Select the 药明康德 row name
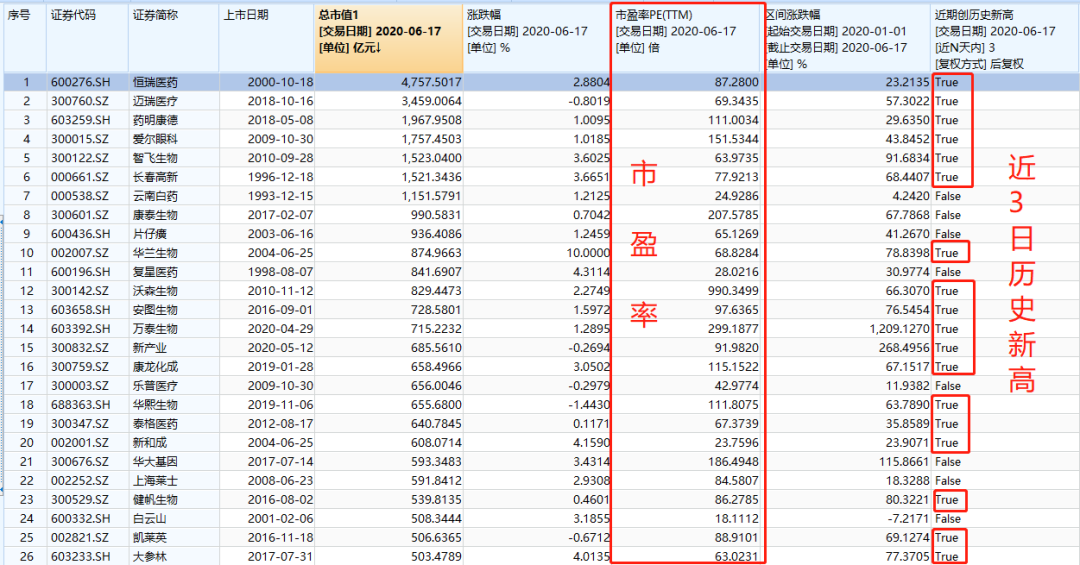The width and height of the screenshot is (1080, 565). point(155,120)
